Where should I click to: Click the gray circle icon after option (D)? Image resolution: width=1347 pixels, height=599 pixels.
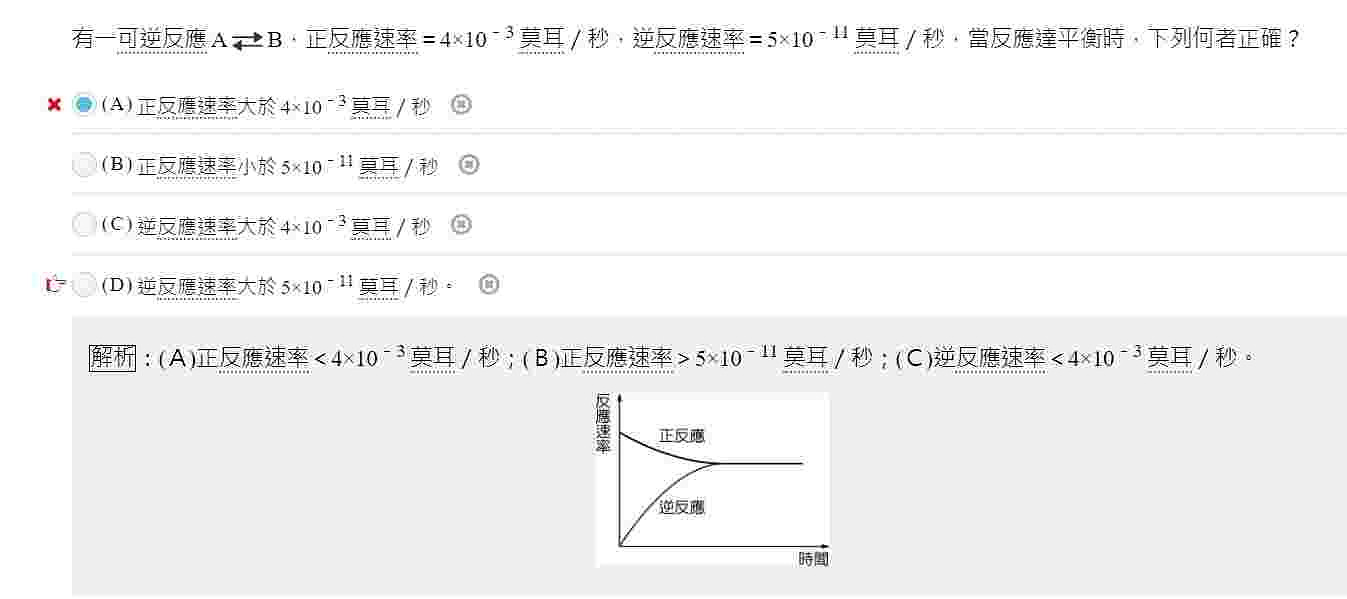488,285
